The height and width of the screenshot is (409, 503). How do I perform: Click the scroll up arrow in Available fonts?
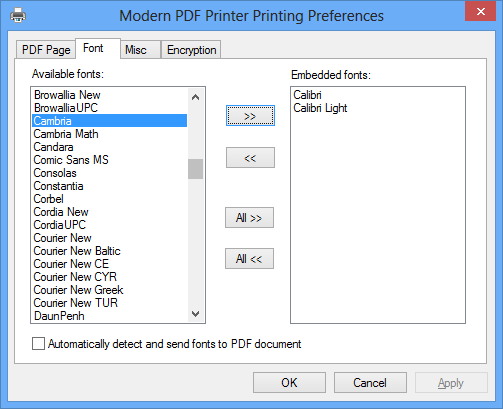[x=196, y=97]
